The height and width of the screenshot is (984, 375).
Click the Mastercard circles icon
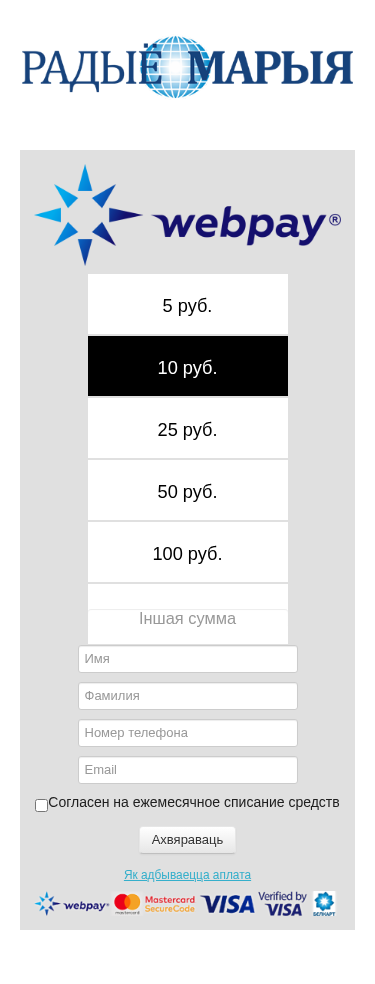[127, 904]
